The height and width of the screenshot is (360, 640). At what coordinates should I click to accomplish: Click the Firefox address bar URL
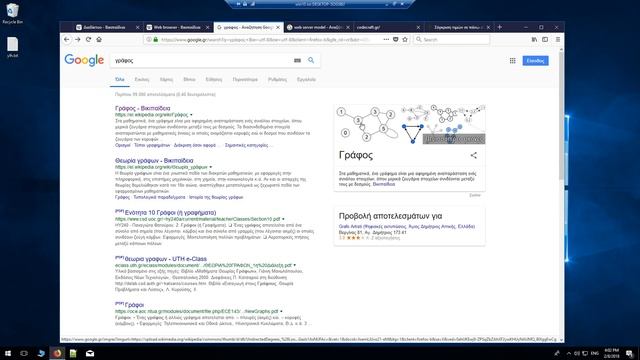point(265,40)
